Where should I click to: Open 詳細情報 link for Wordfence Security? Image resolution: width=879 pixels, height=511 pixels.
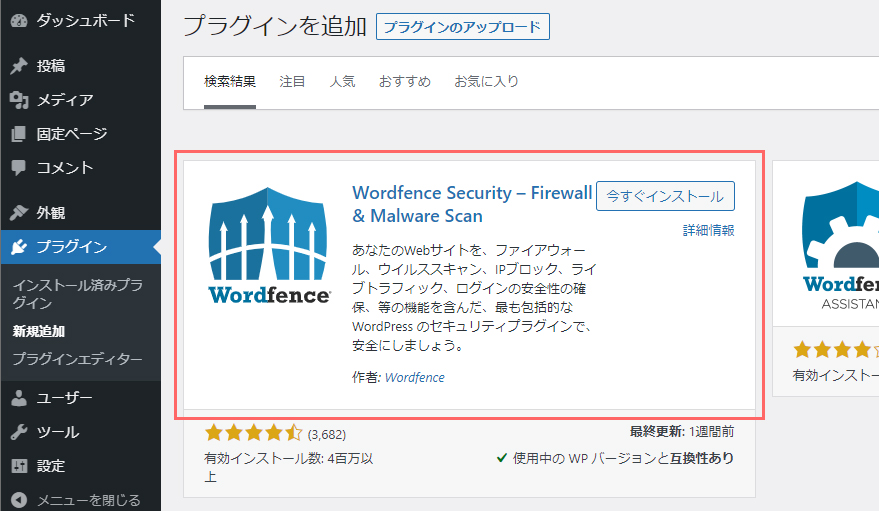point(709,230)
